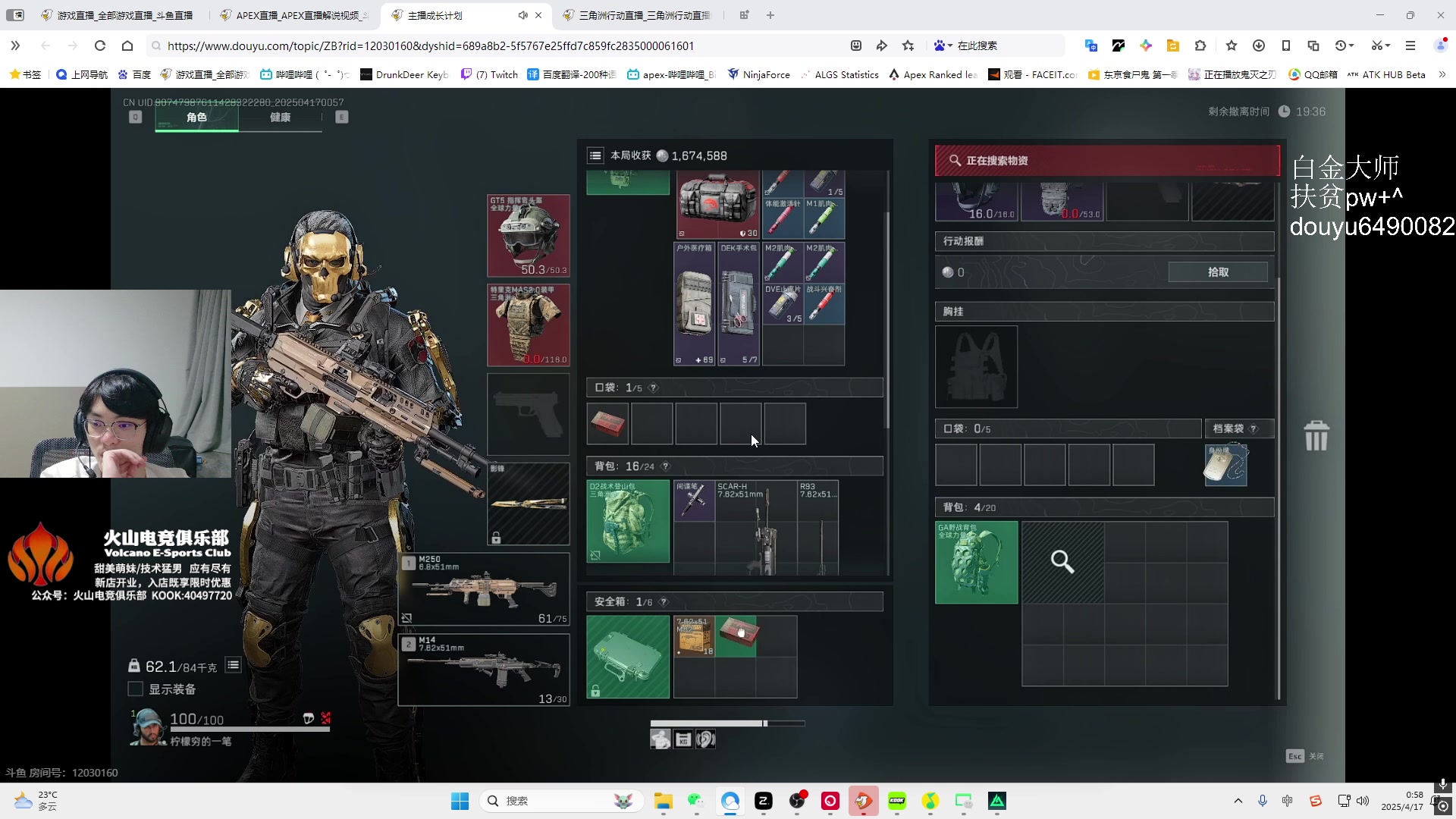Open the browser downloads icon
Viewport: 1456px width, 819px height.
pos(1259,45)
